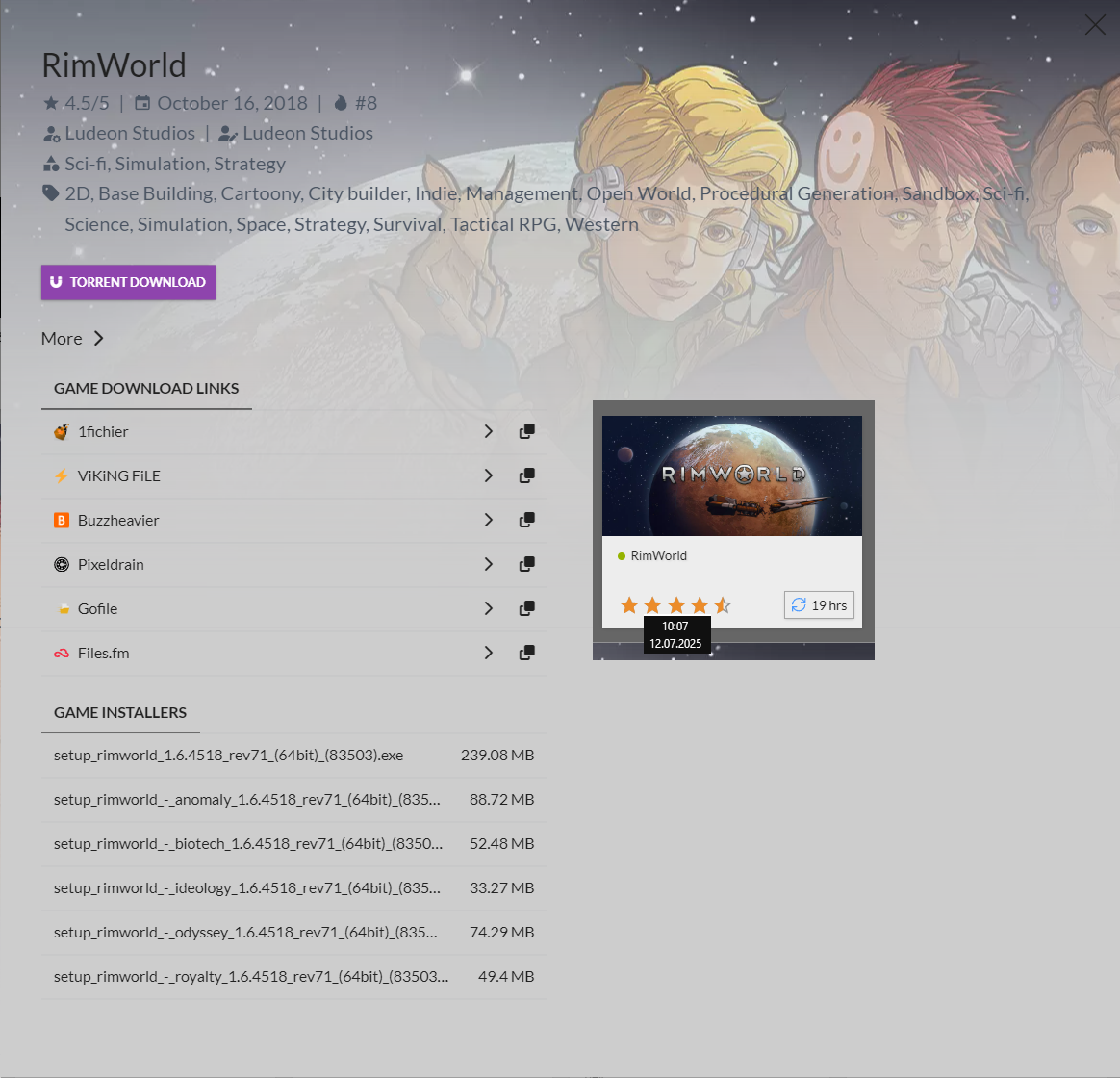Expand the ViKiNG FiLE row chevron
Image resolution: width=1120 pixels, height=1078 pixels.
[x=489, y=475]
